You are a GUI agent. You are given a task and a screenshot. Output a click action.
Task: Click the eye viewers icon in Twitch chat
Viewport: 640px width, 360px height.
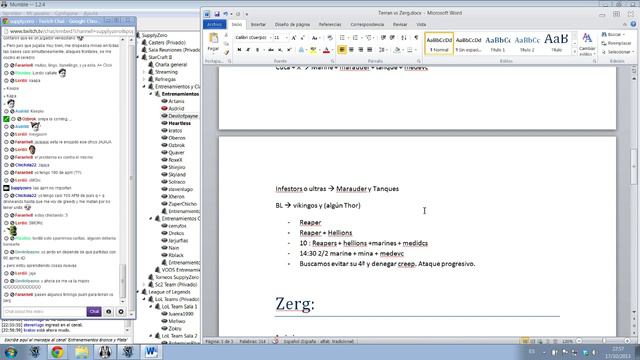coord(109,311)
